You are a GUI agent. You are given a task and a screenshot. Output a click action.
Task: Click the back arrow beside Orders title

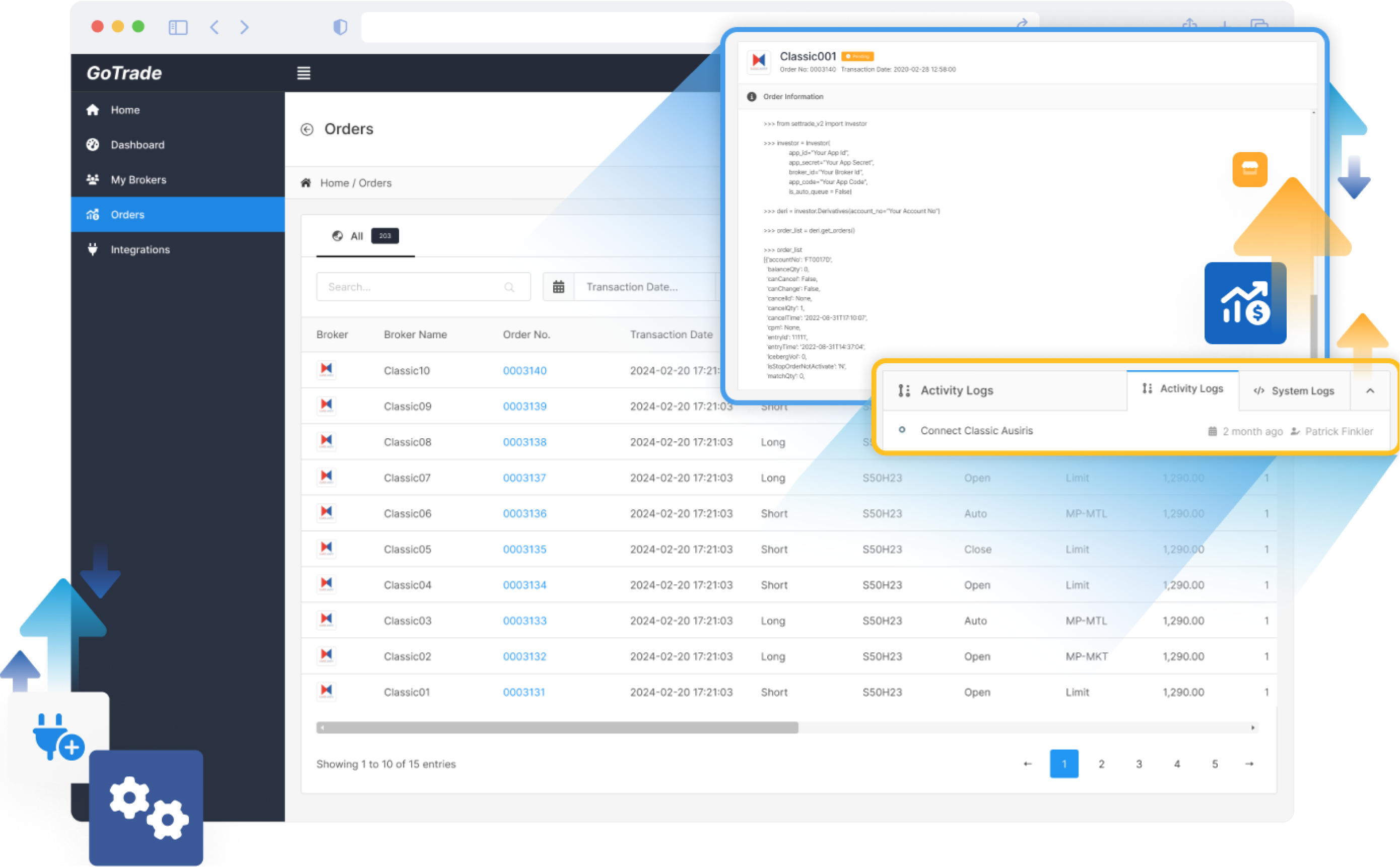coord(307,129)
